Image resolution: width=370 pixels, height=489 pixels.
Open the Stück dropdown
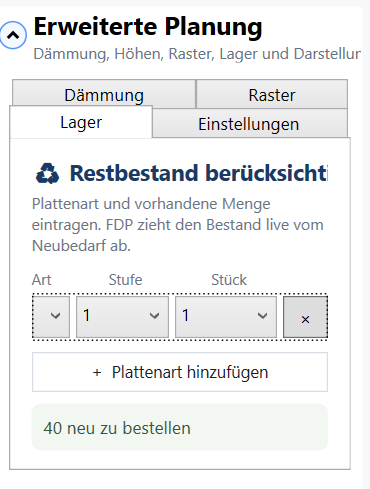pos(226,317)
